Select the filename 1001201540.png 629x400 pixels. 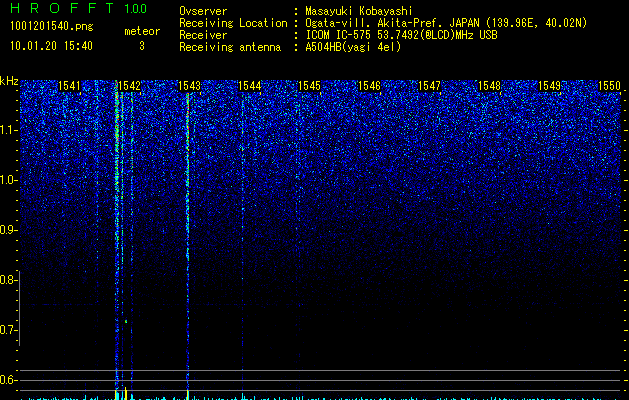[x=52, y=26]
